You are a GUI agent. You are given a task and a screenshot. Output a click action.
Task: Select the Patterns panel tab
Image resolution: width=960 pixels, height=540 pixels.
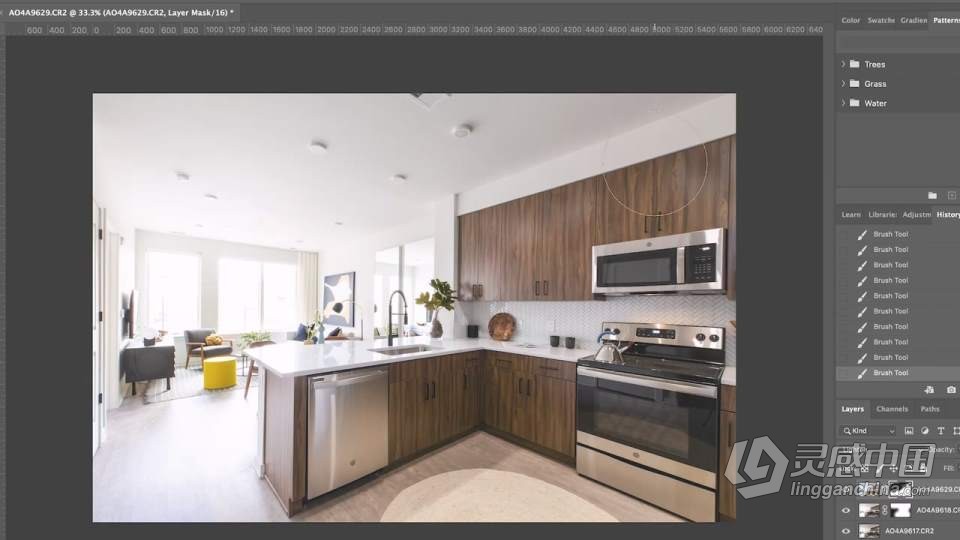coord(946,20)
